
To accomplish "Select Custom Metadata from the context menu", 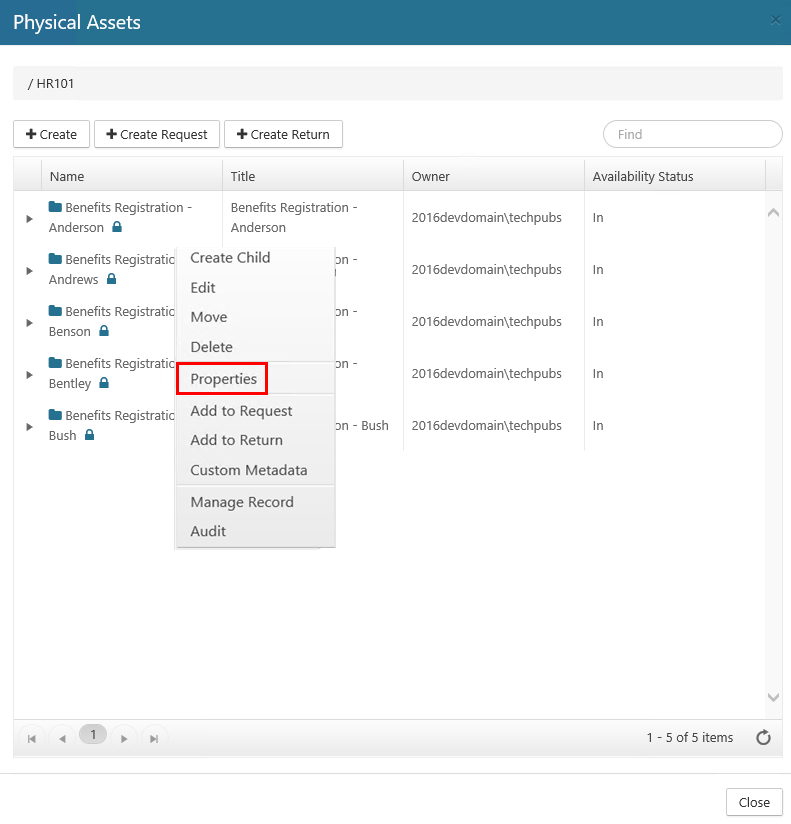I will 248,470.
